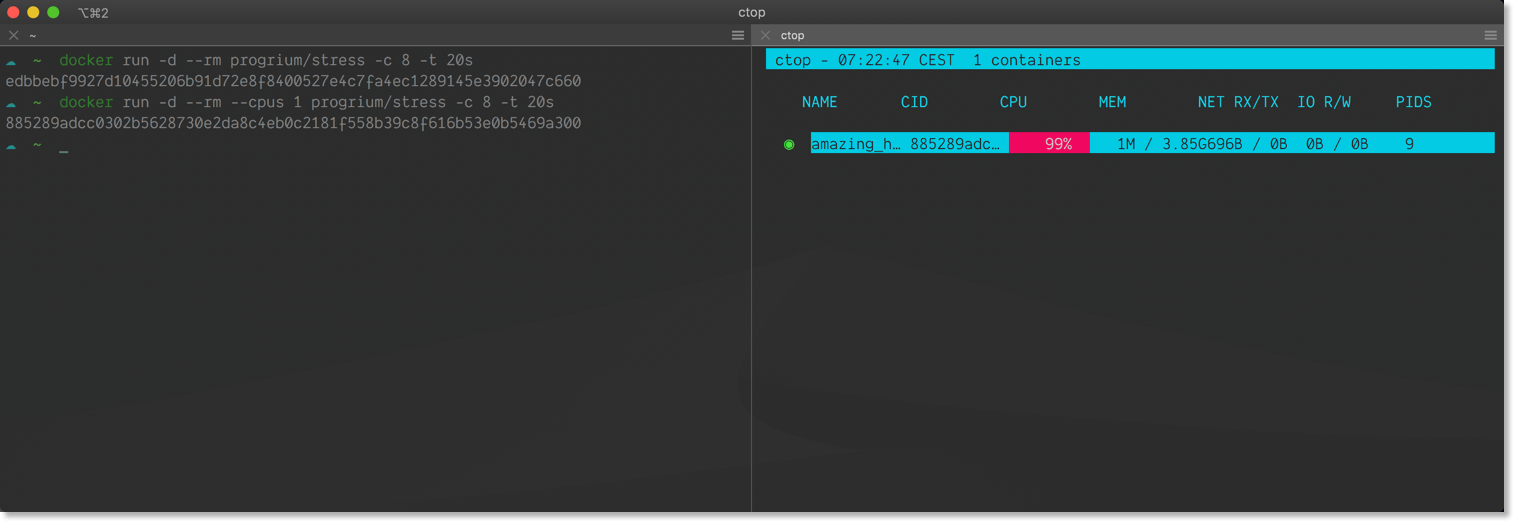
Task: Click the MEM column header
Action: pyautogui.click(x=1112, y=102)
